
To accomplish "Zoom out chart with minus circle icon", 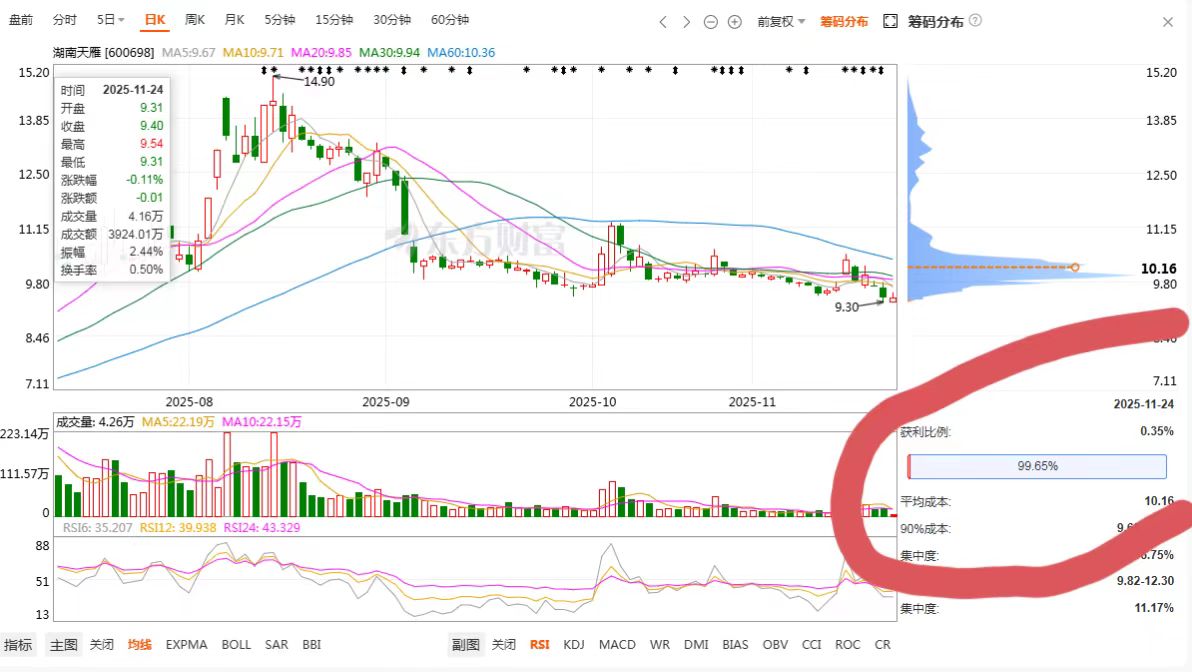I will 711,22.
